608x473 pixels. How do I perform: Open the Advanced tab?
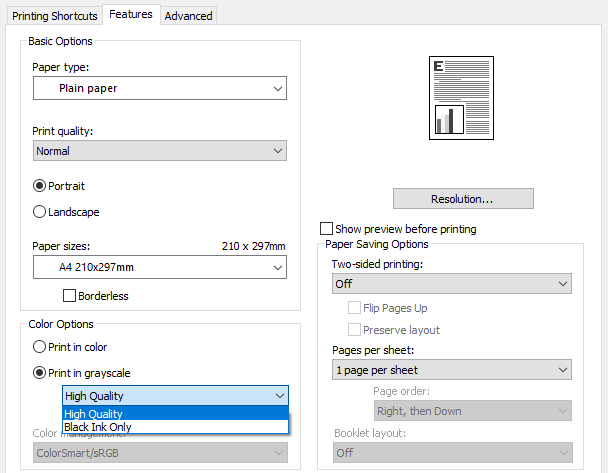coord(188,15)
